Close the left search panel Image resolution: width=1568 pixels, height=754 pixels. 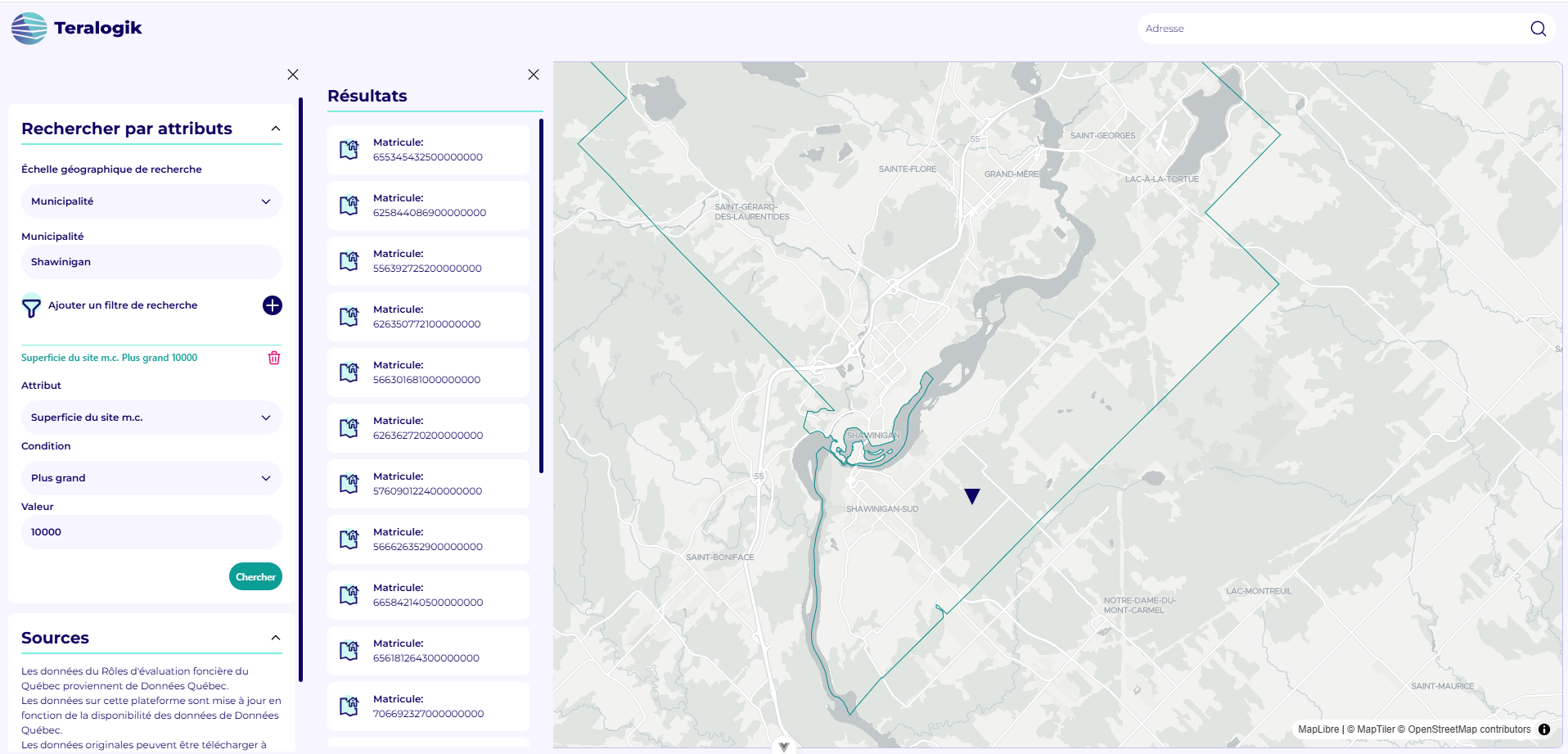coord(293,74)
